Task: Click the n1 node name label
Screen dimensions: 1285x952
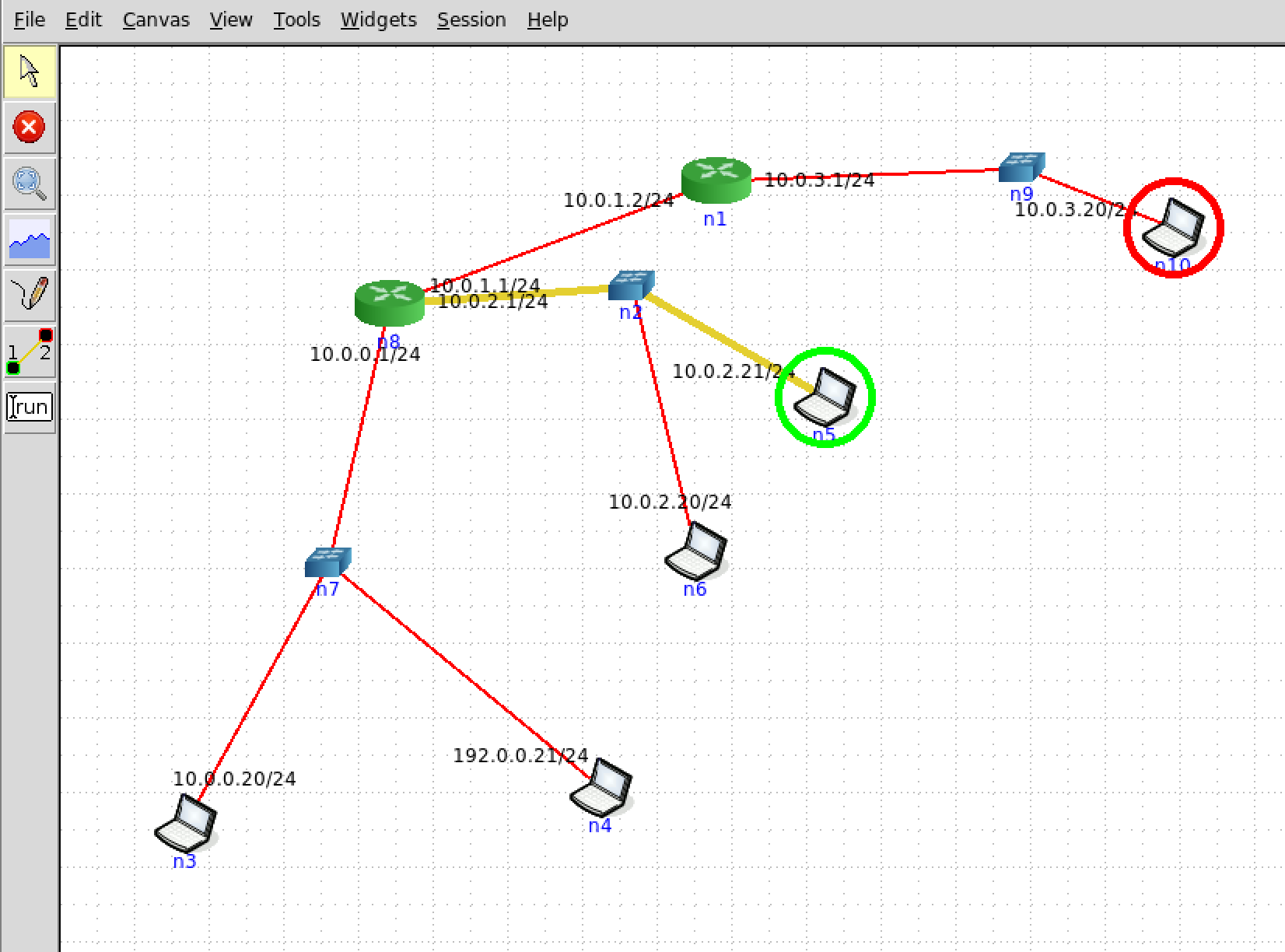Action: [715, 219]
